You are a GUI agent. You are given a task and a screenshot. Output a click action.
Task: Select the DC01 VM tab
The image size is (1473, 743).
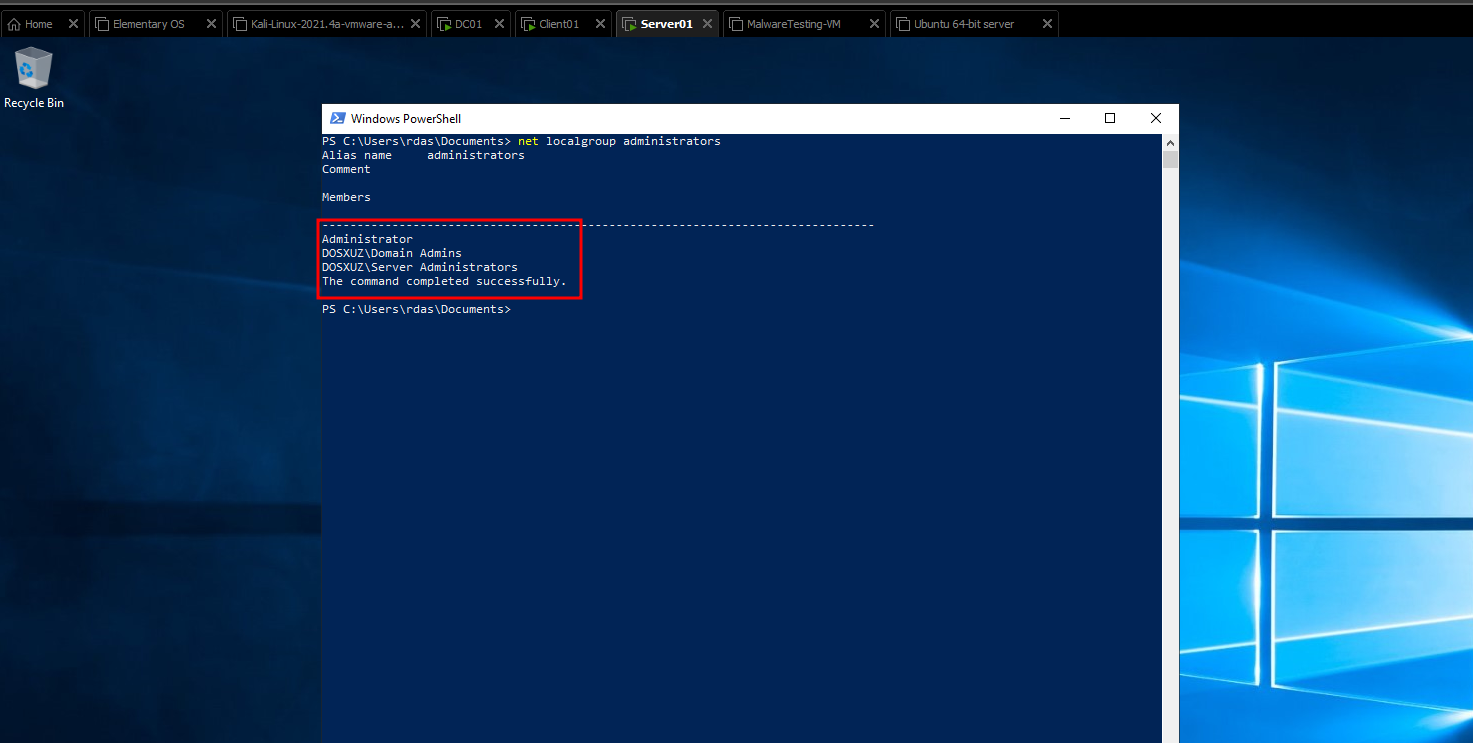click(x=461, y=24)
